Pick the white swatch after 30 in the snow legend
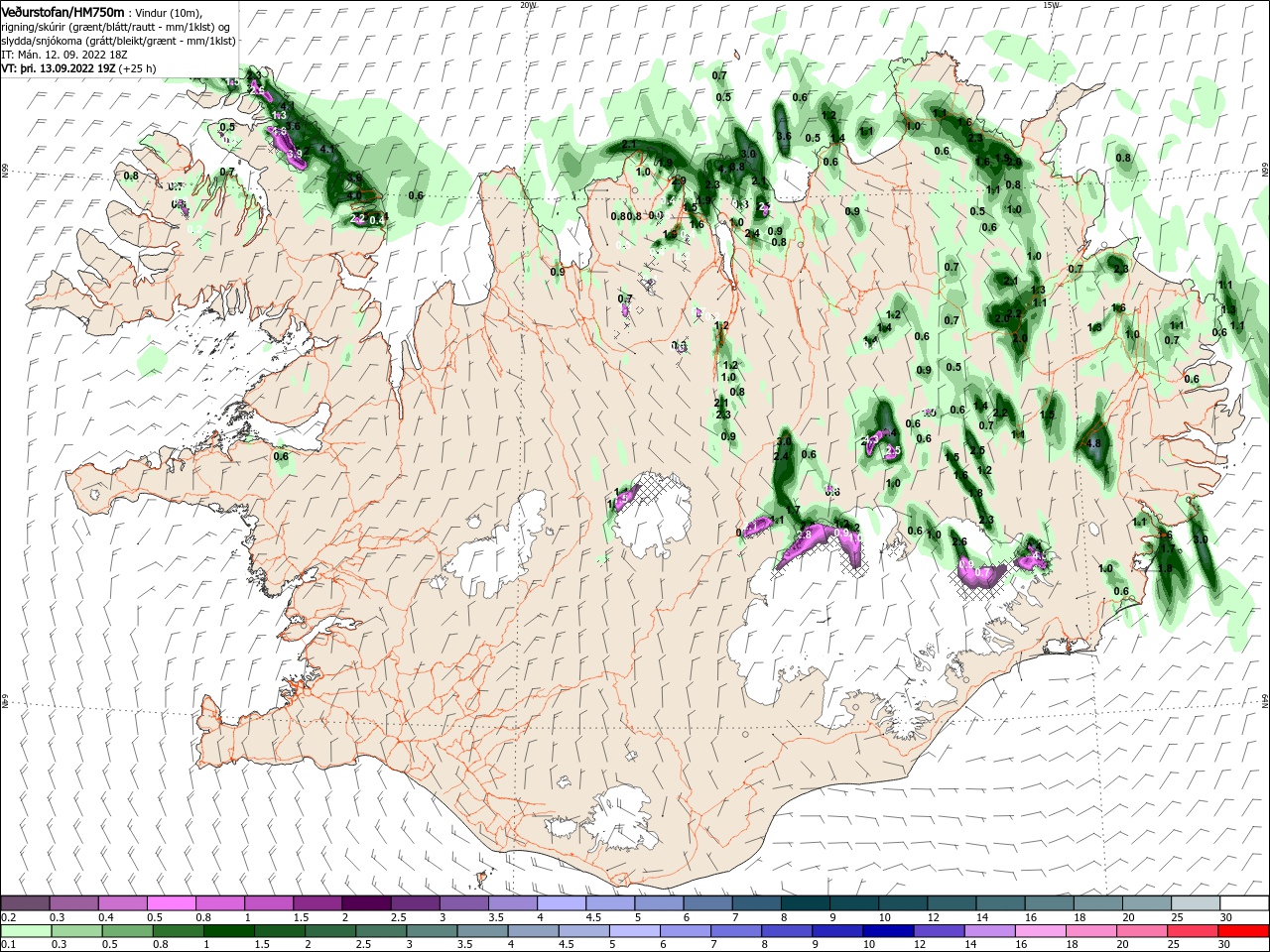Image resolution: width=1270 pixels, height=952 pixels. point(1244,903)
